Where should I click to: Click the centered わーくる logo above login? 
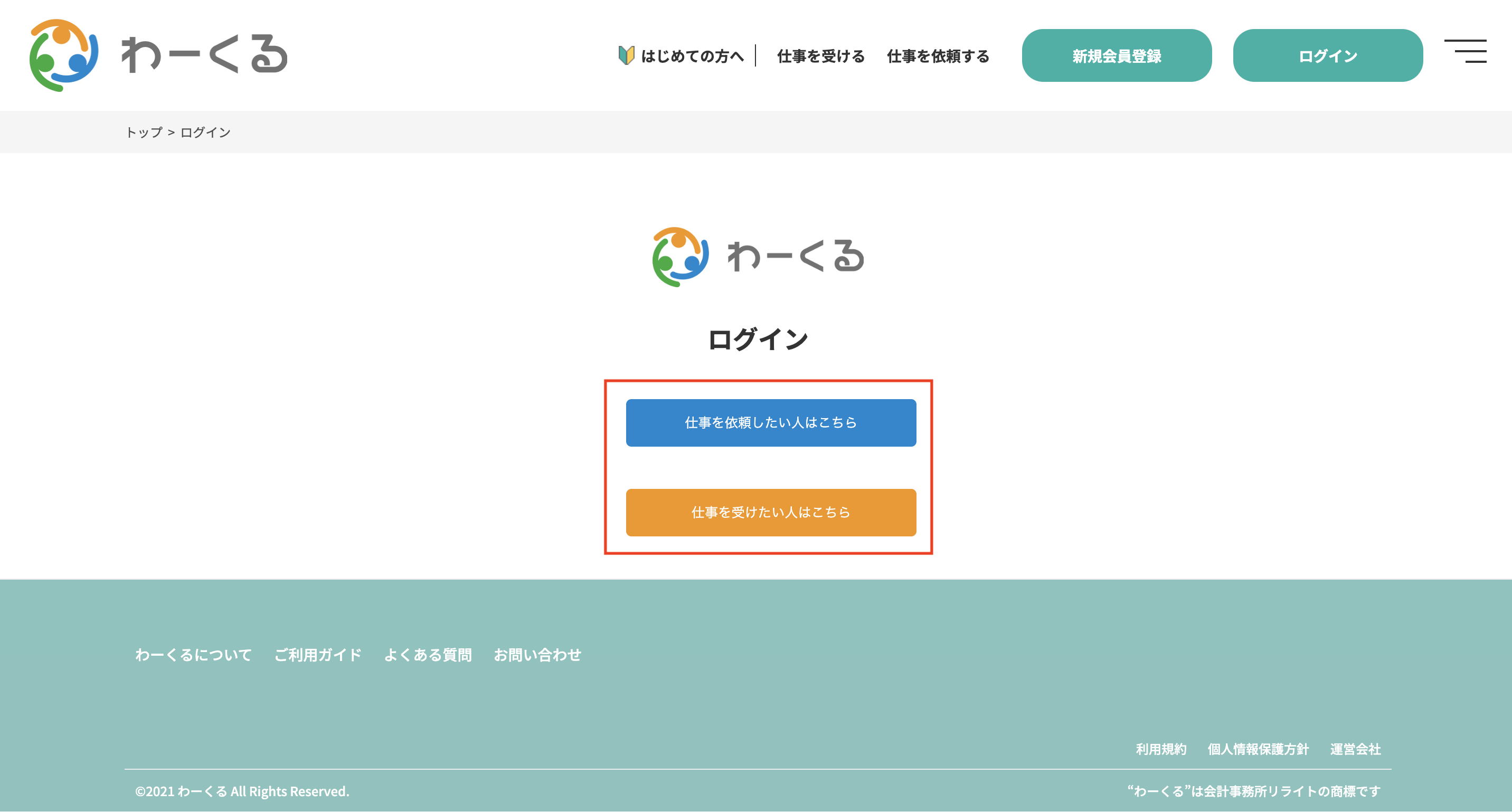coord(758,257)
